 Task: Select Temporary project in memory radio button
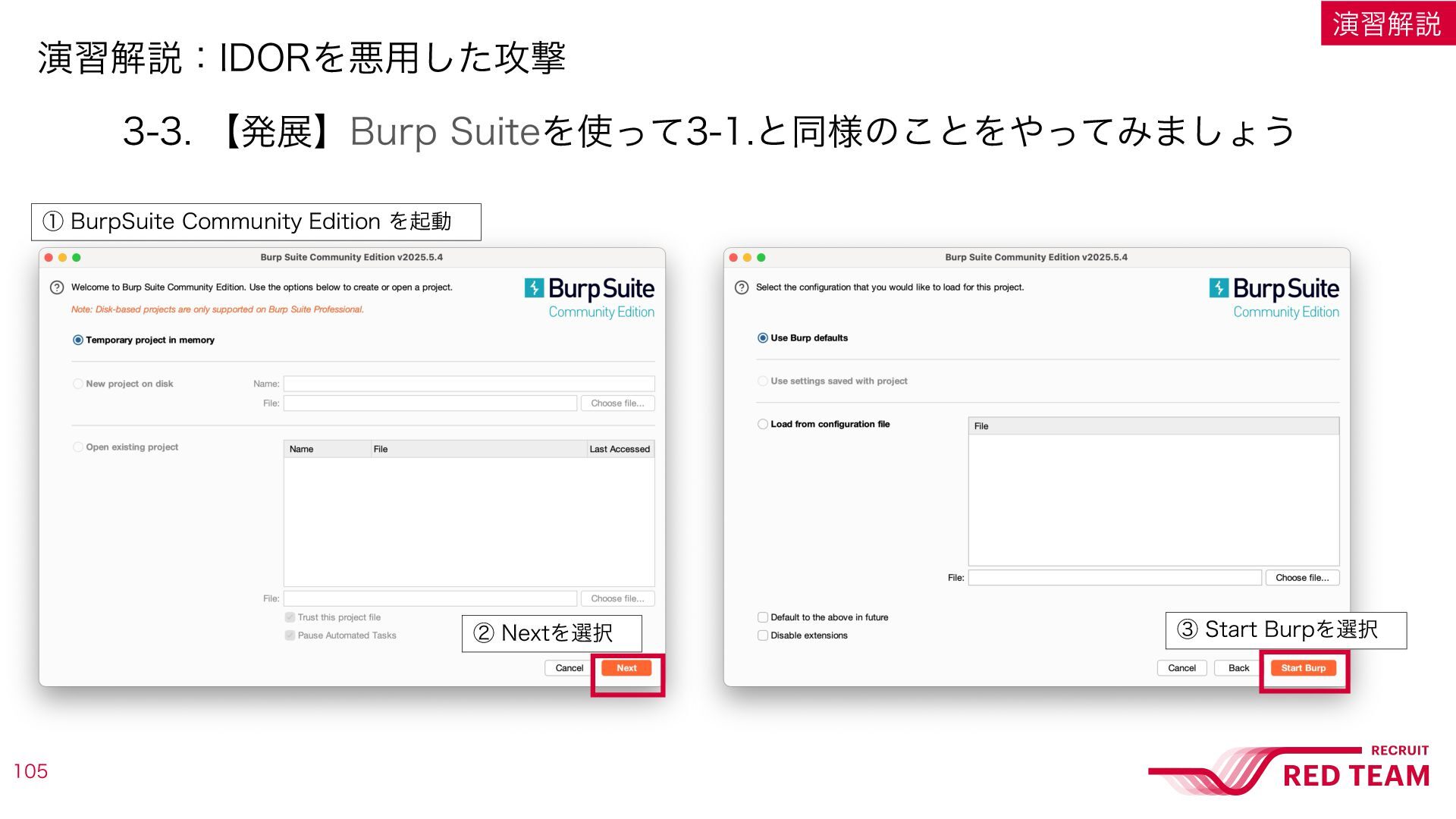pos(77,340)
